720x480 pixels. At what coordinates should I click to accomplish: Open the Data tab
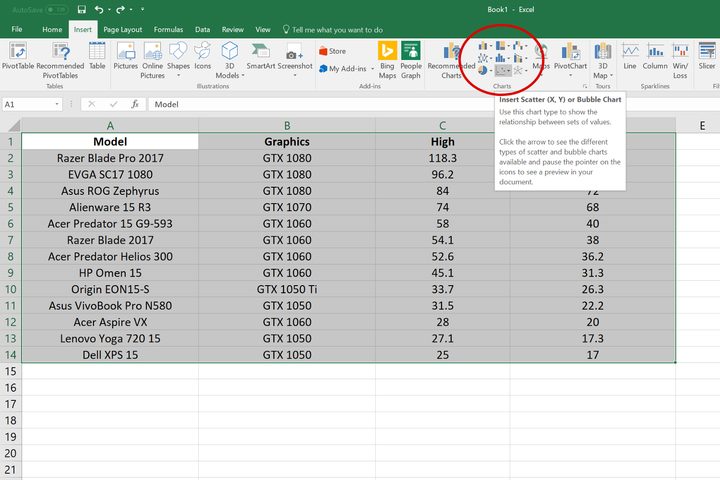click(202, 29)
